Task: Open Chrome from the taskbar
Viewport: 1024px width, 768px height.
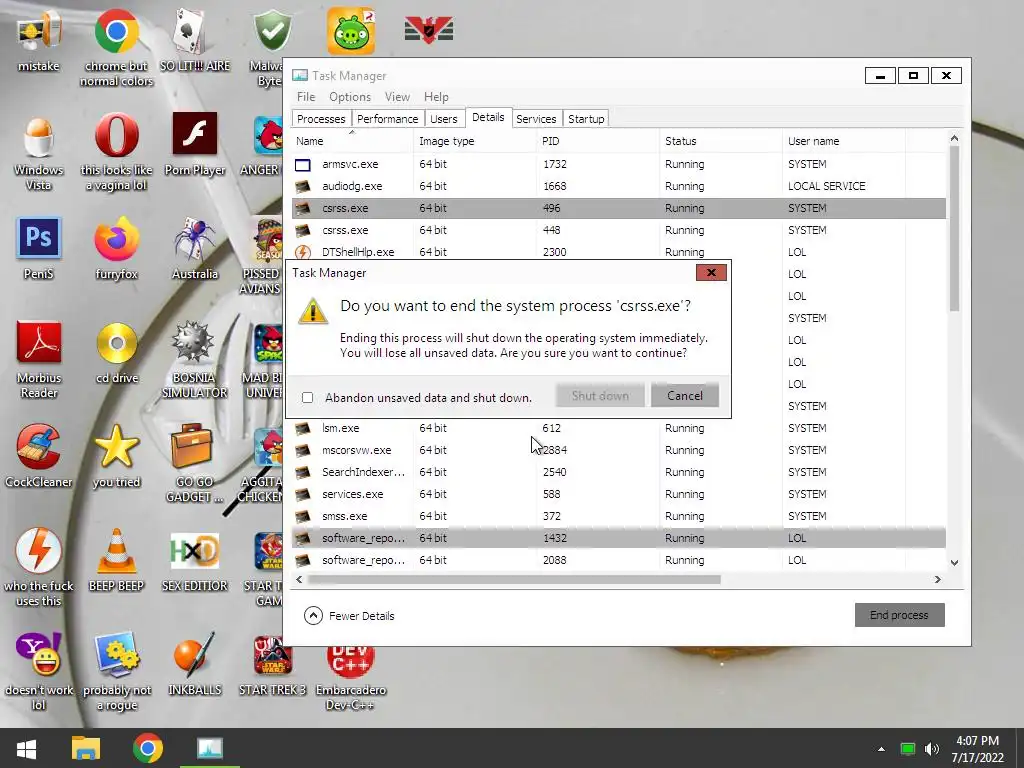Action: (x=148, y=748)
